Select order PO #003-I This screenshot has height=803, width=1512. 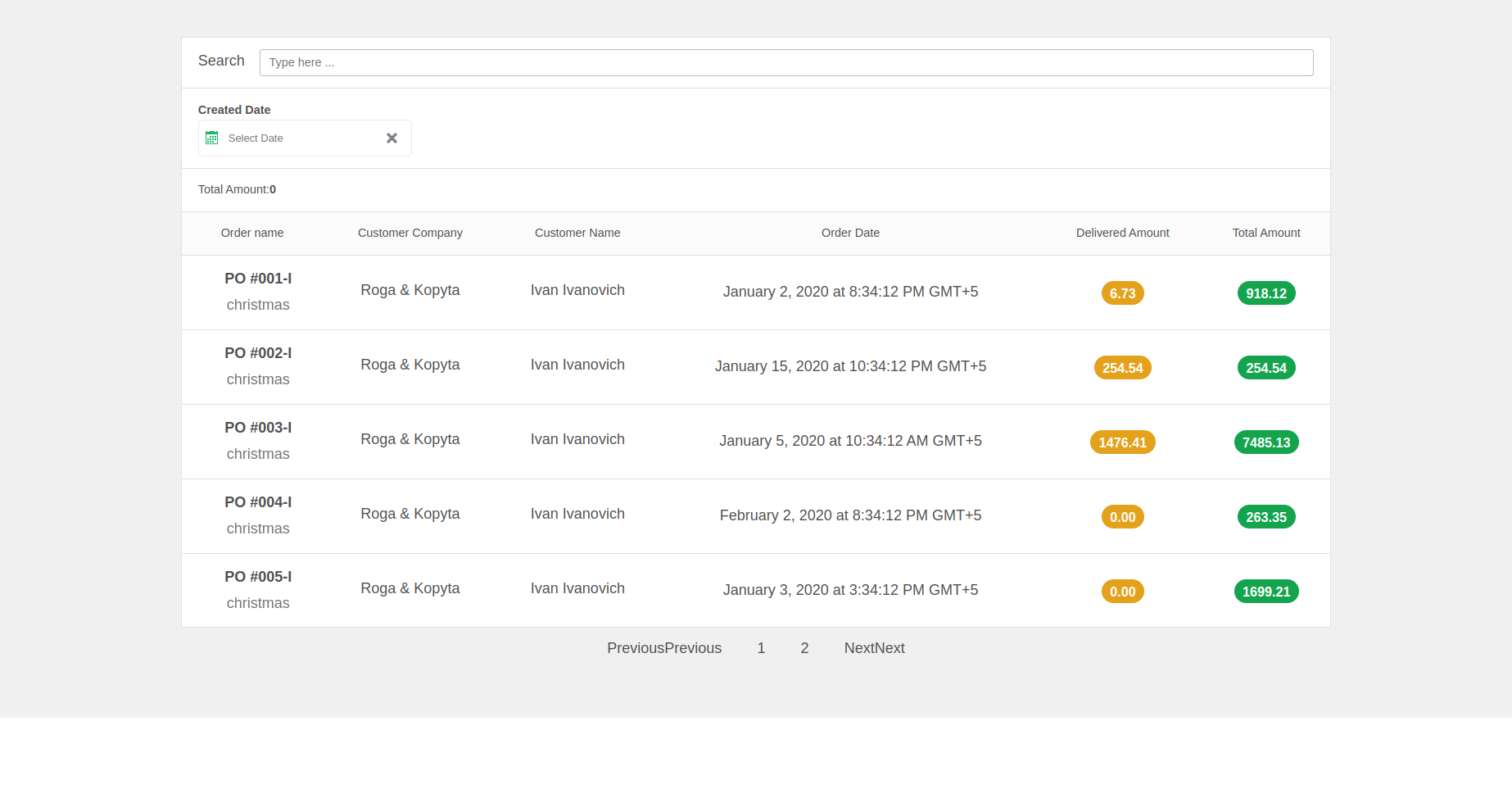coord(258,428)
